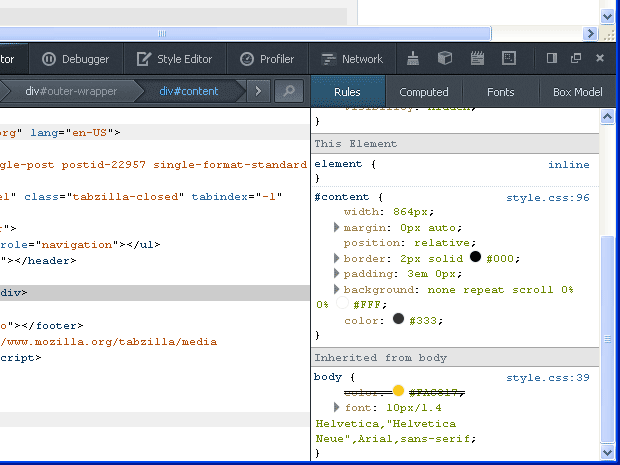Open the inspector search magnifier

click(x=289, y=91)
